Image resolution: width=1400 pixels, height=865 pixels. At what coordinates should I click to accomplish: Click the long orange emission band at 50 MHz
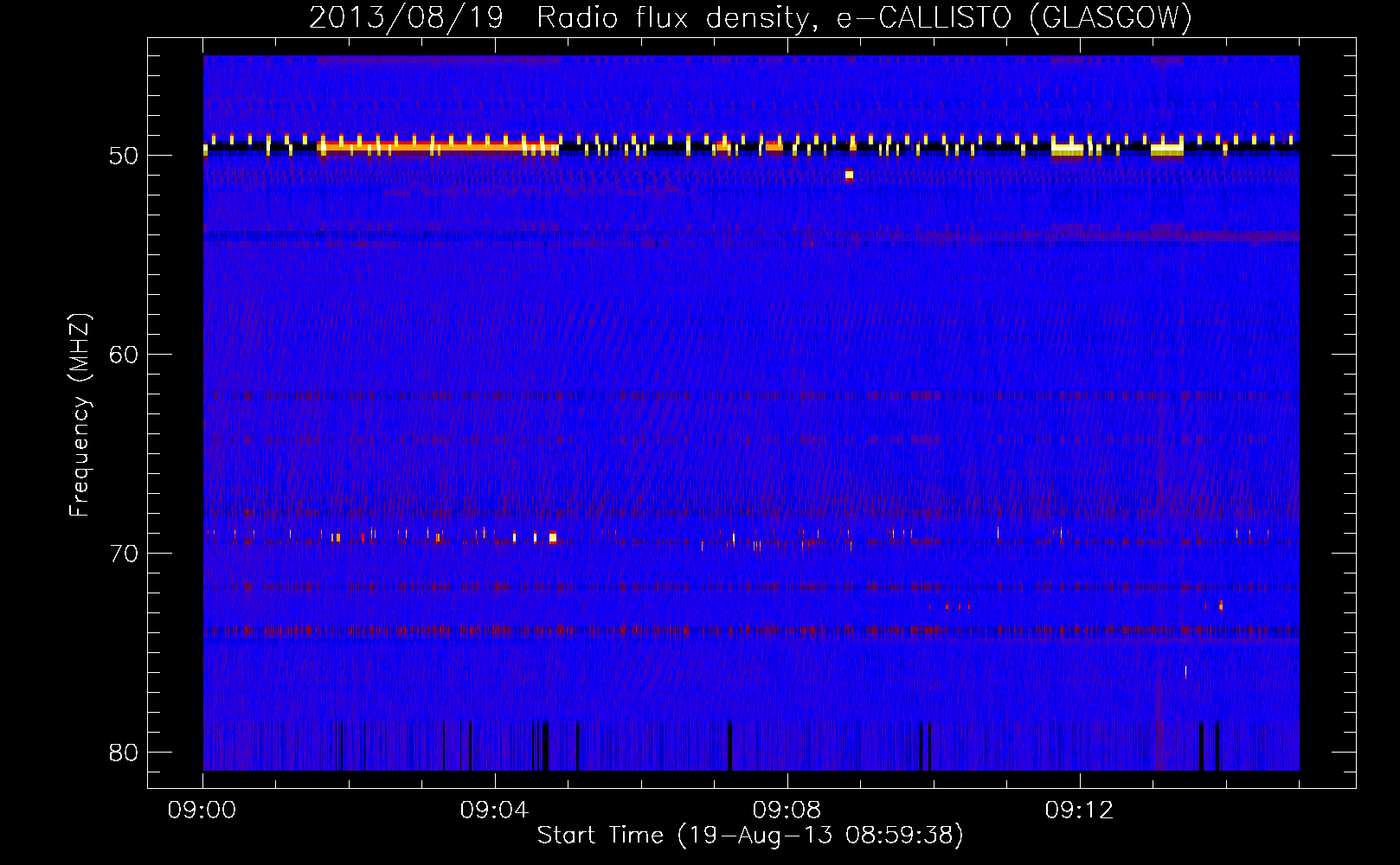(438, 147)
